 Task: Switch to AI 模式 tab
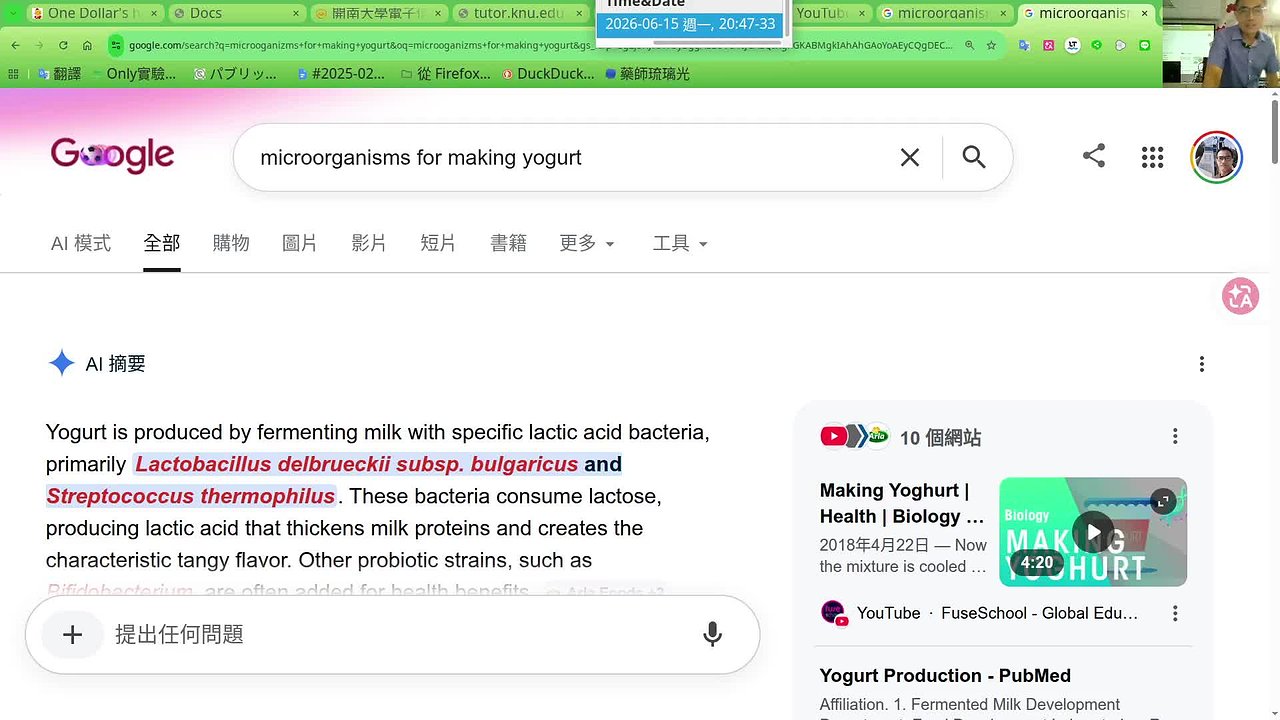(81, 243)
